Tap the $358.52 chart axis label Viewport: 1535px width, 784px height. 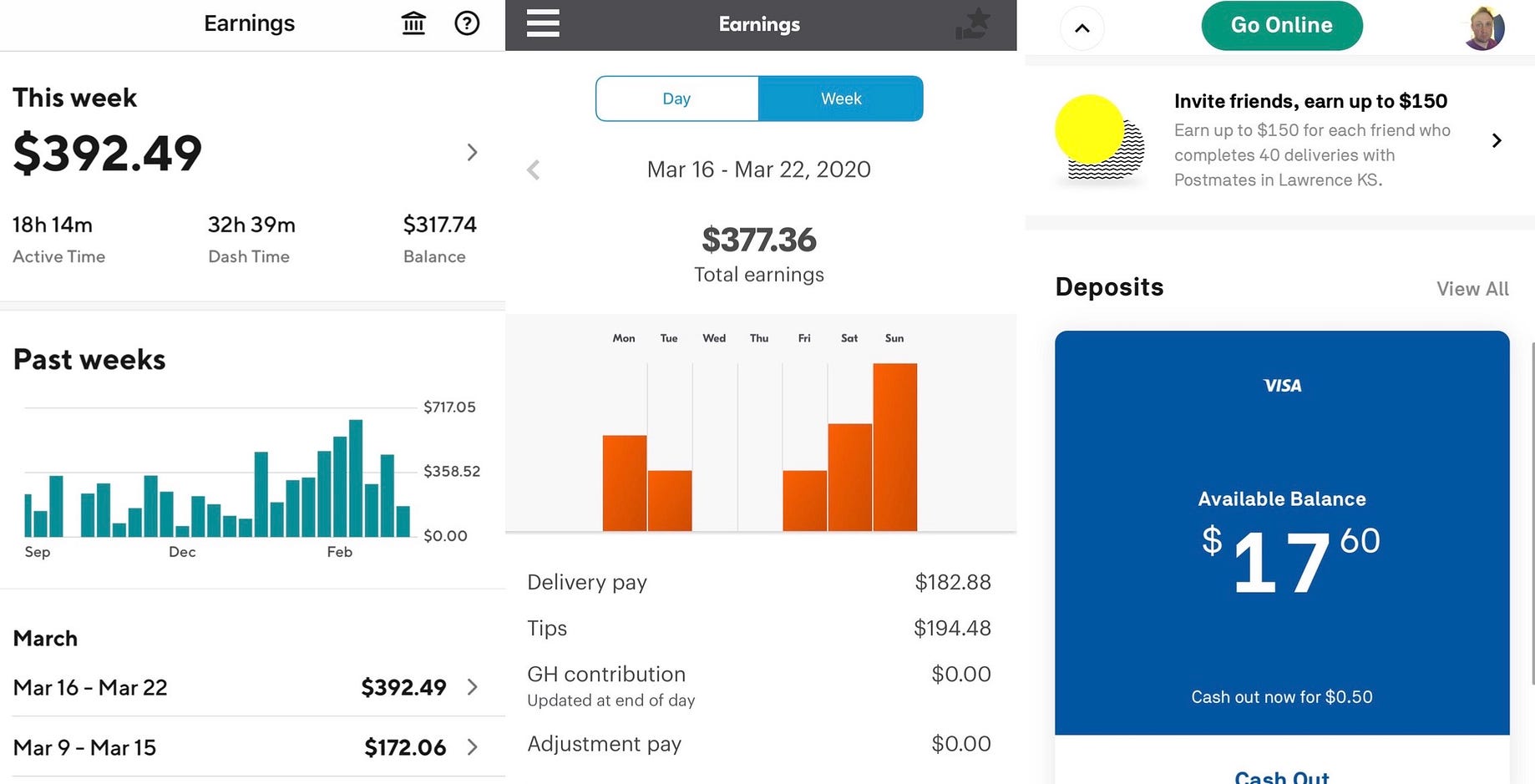452,471
